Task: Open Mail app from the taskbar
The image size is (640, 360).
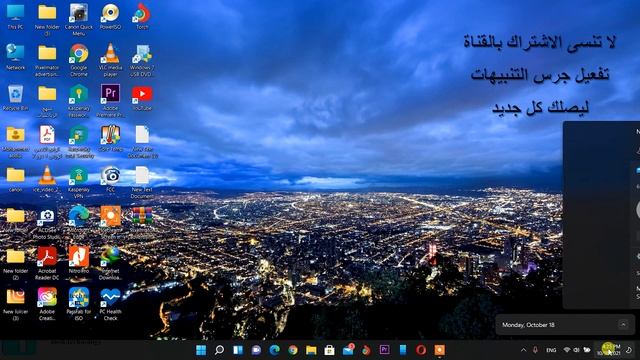Action: click(348, 350)
